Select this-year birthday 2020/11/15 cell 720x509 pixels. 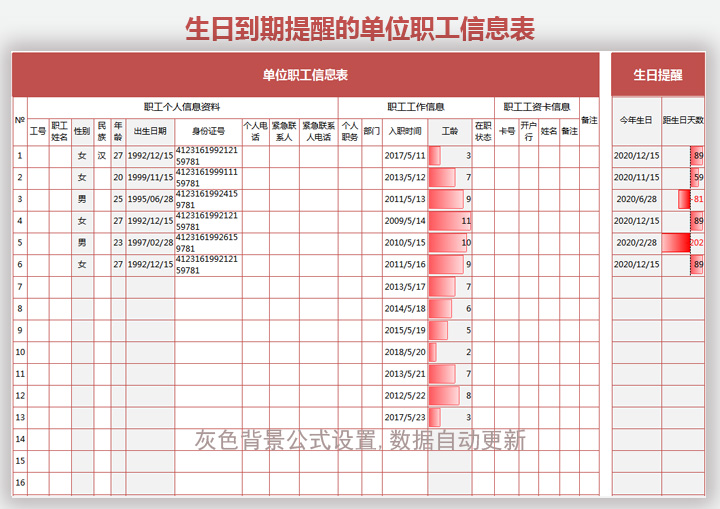636,178
